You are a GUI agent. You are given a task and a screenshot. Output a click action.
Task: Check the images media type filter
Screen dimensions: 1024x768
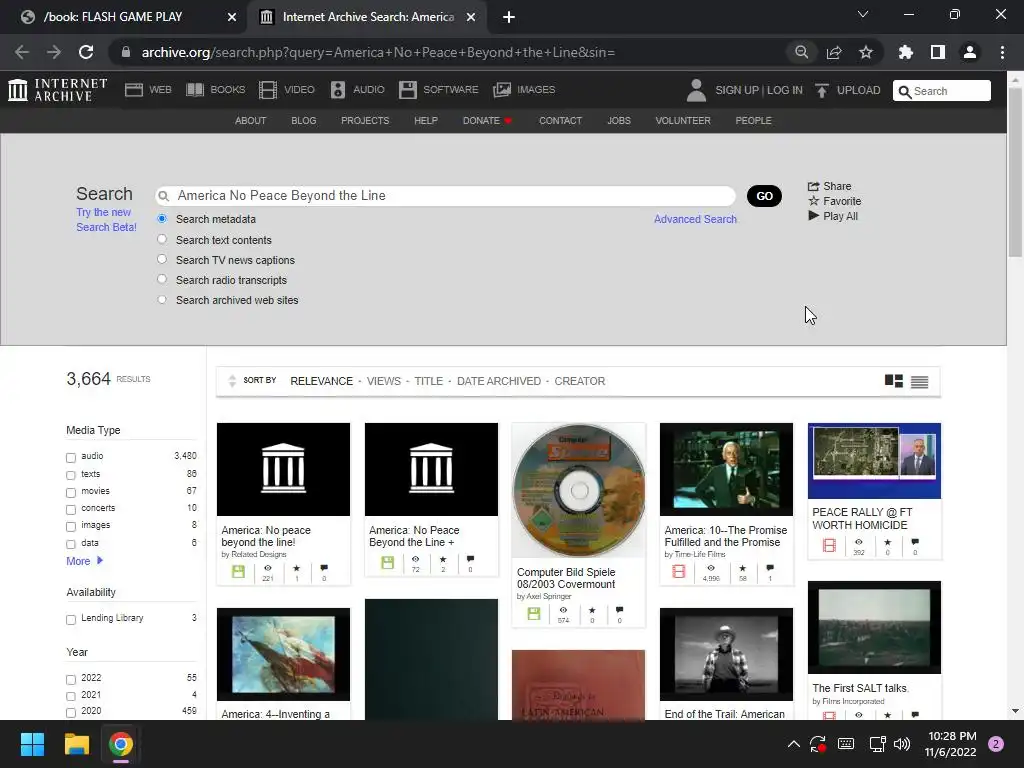tap(71, 526)
